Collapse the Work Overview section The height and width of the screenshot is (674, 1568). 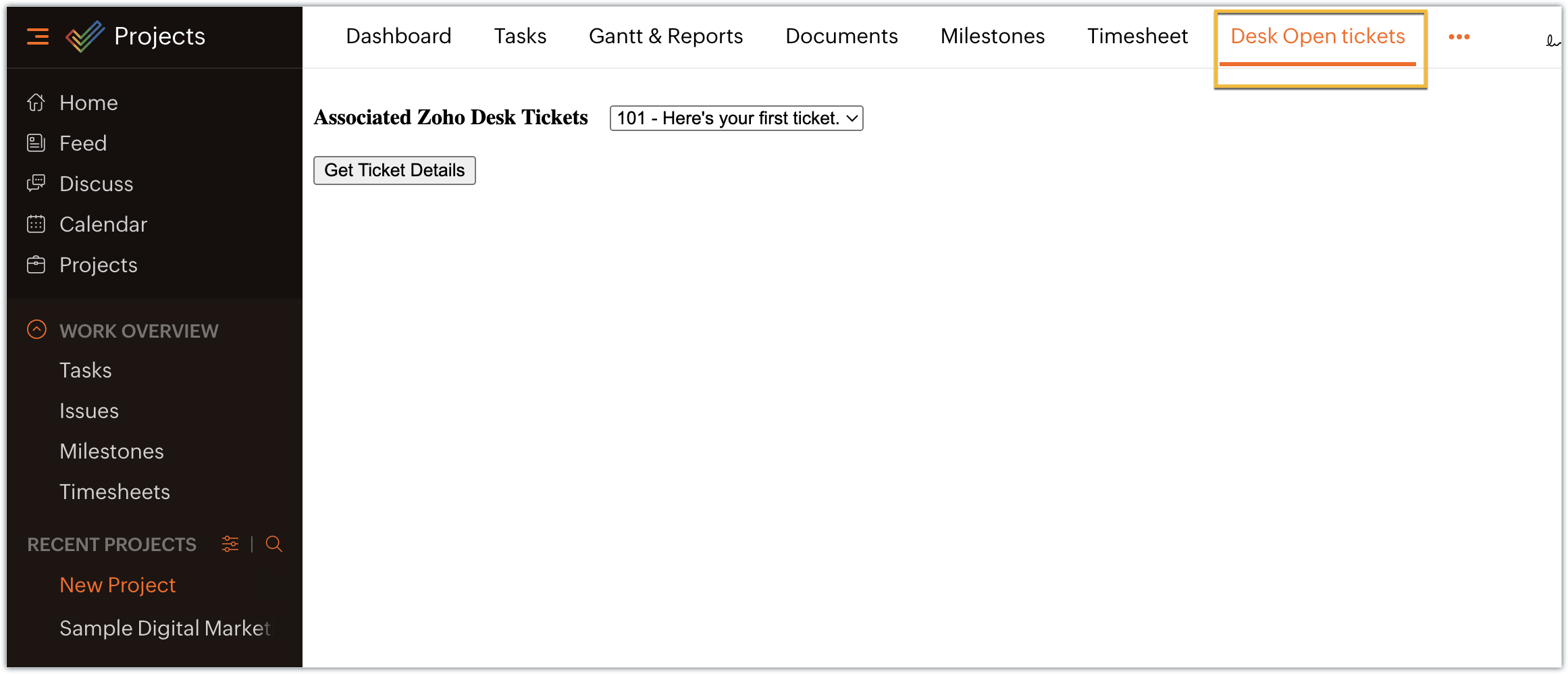click(x=36, y=330)
